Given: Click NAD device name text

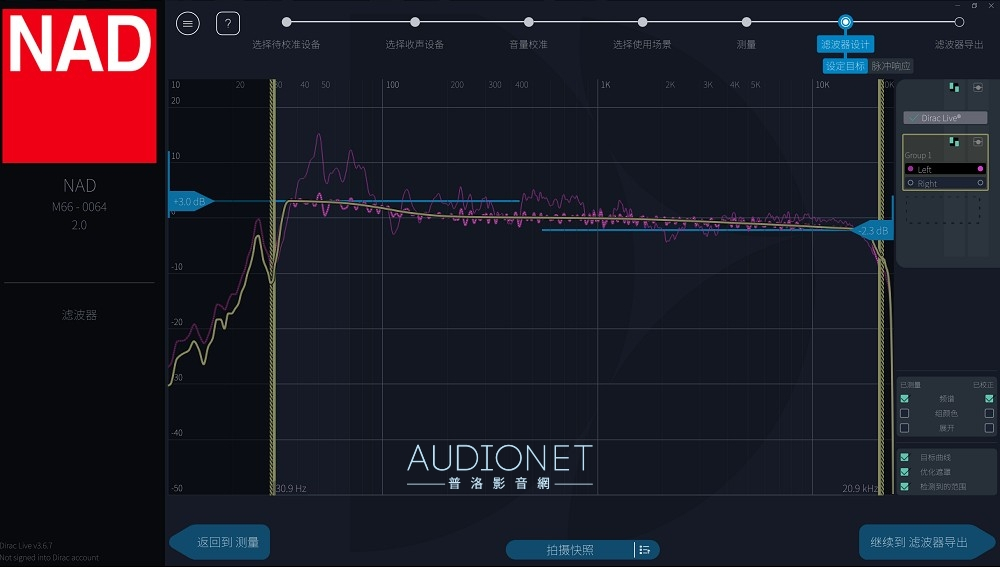Looking at the screenshot, I should coord(80,186).
